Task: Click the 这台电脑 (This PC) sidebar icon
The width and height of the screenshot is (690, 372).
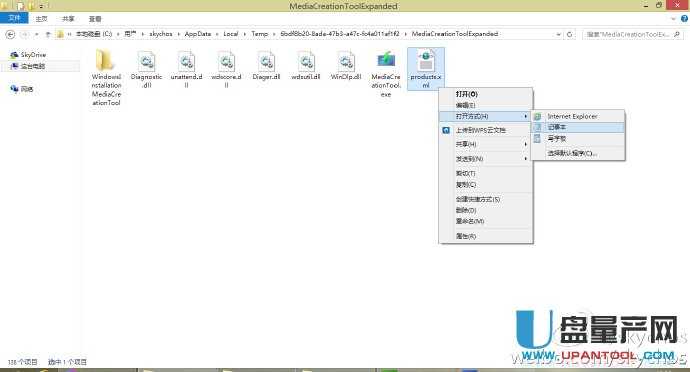Action: pos(14,66)
